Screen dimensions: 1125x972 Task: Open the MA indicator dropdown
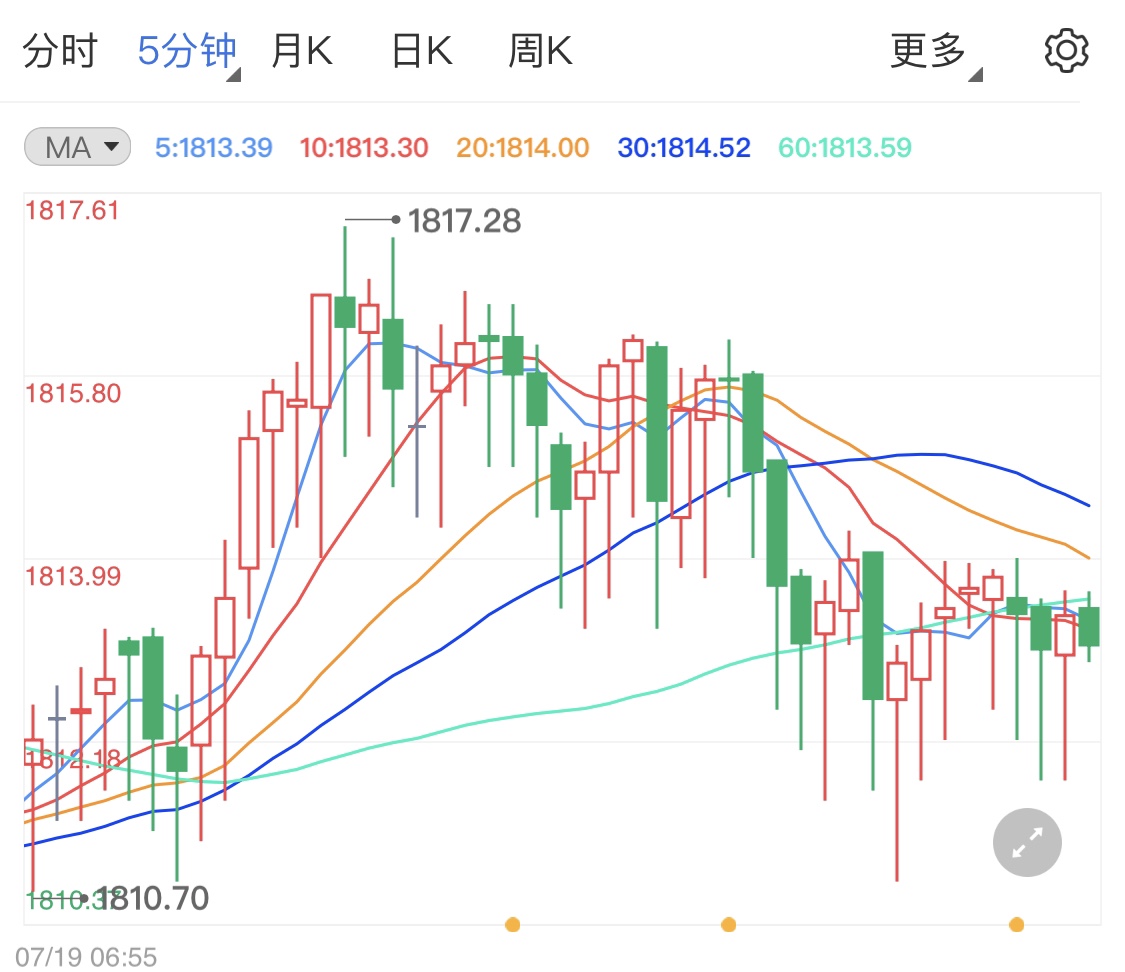point(77,147)
